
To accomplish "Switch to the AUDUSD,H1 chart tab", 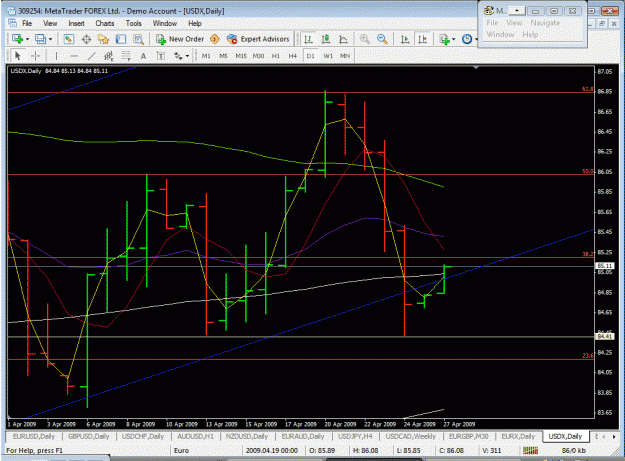I will pyautogui.click(x=195, y=436).
